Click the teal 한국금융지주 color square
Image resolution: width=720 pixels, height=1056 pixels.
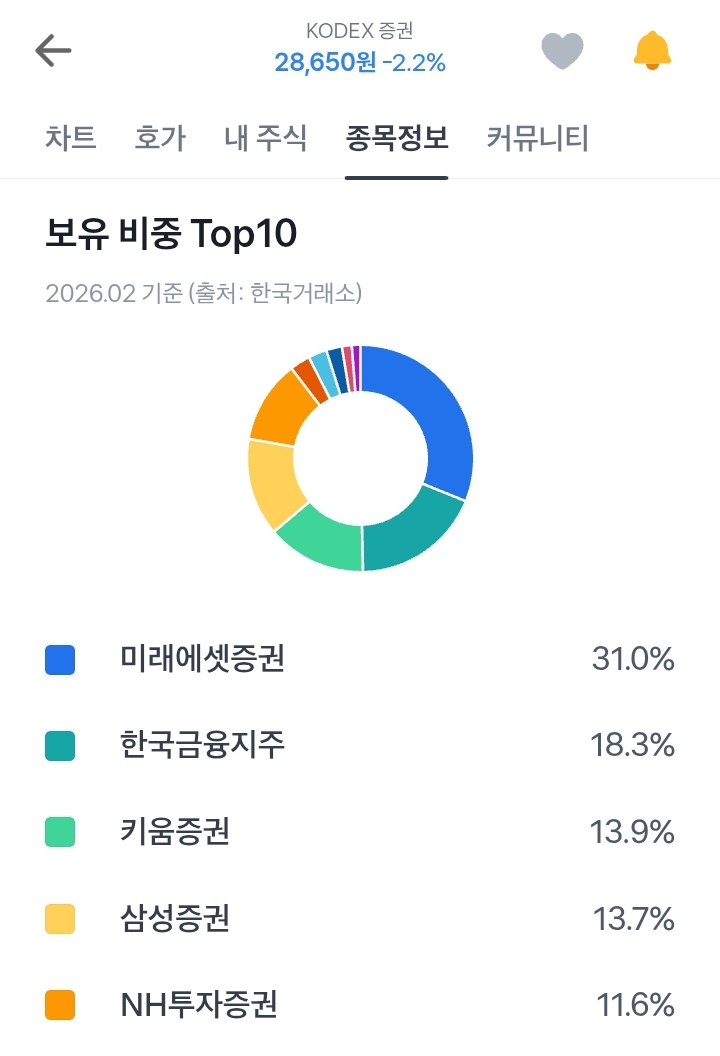point(60,746)
